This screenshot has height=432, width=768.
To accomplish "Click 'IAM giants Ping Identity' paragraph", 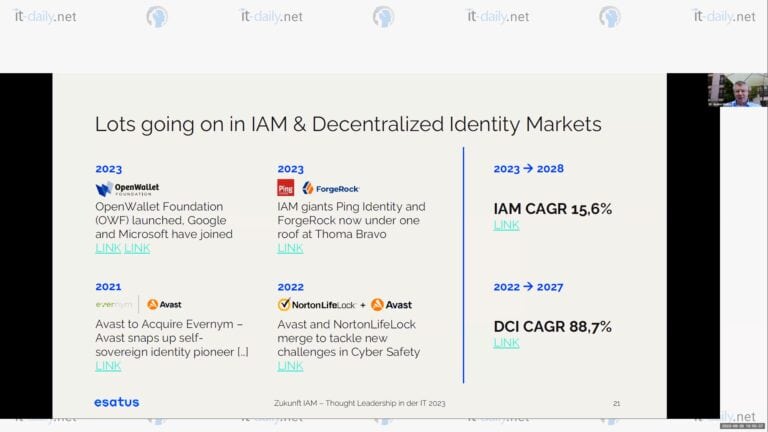I will pos(351,220).
